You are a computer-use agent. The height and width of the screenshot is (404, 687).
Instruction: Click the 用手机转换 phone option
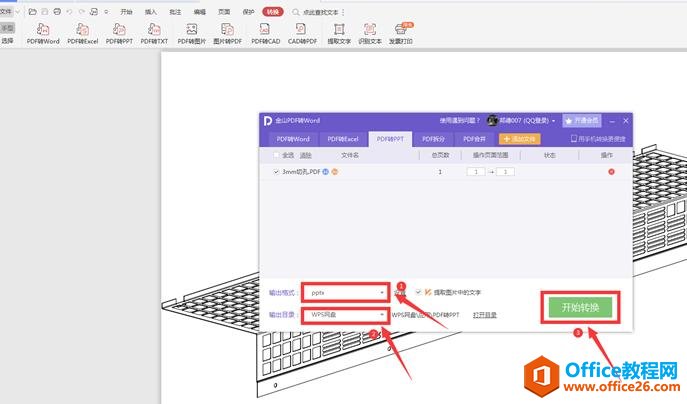point(598,139)
